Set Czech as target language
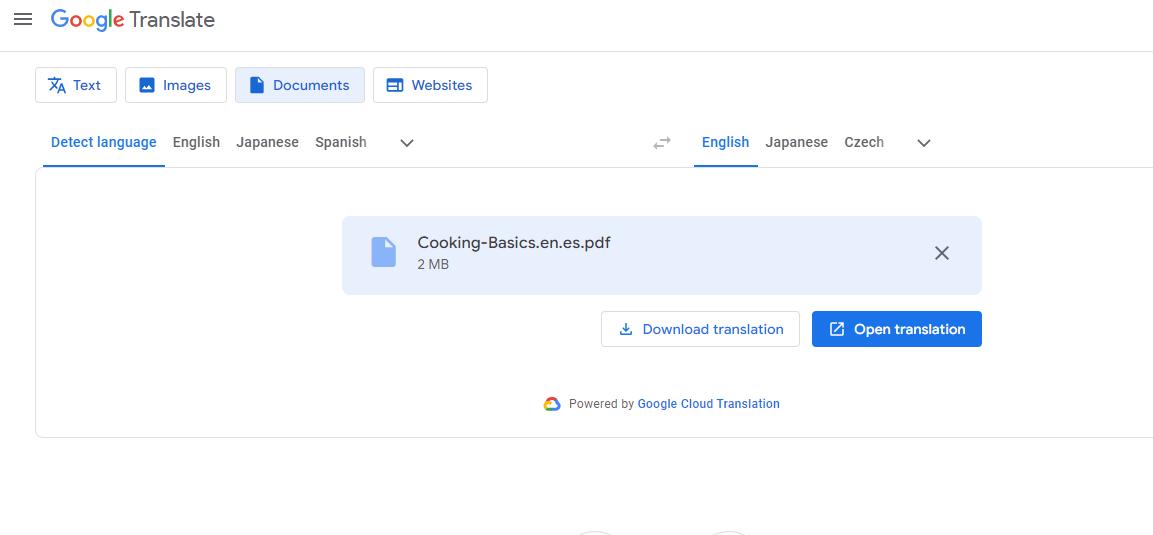Screen dimensions: 1153x535 click(864, 142)
